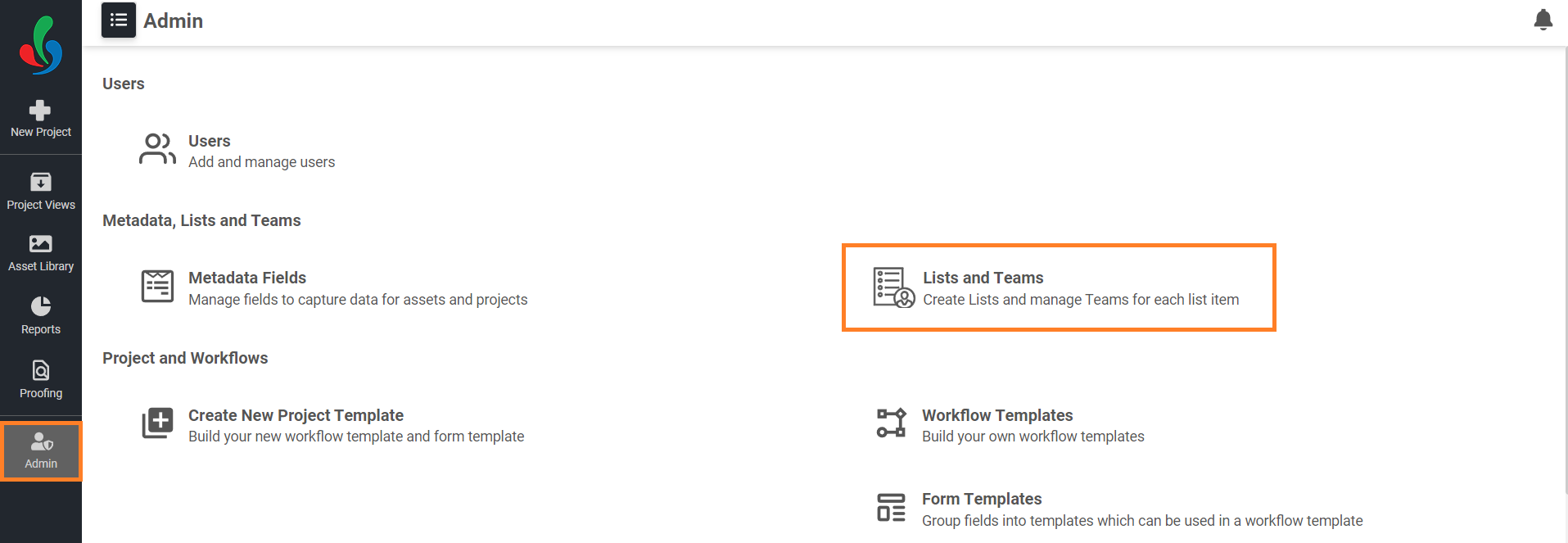
Task: Open Lists and Teams
Action: click(983, 278)
